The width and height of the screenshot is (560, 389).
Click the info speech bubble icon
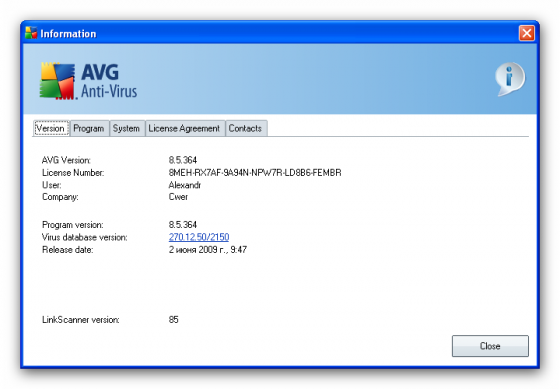click(510, 79)
